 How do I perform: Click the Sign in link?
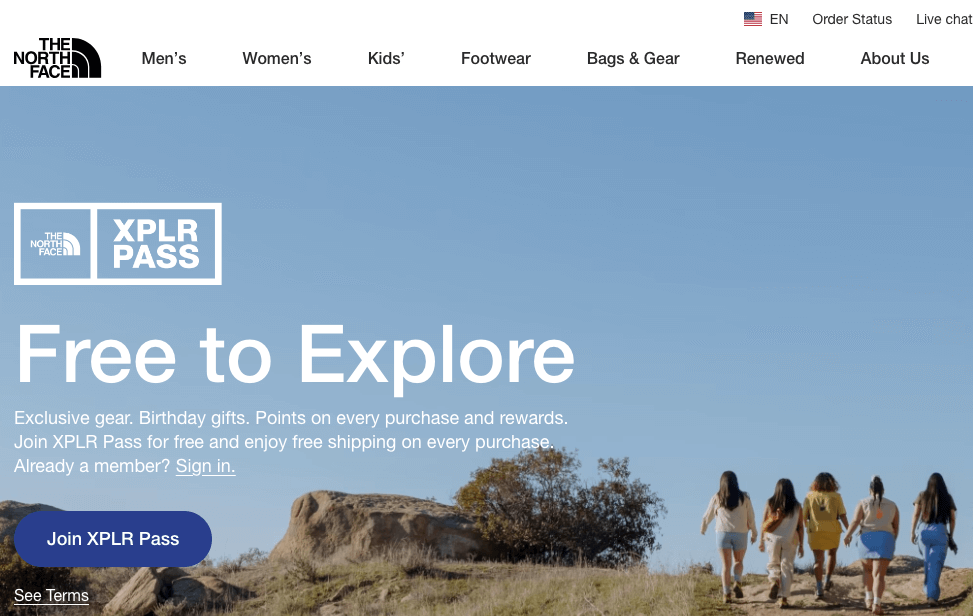pos(205,466)
